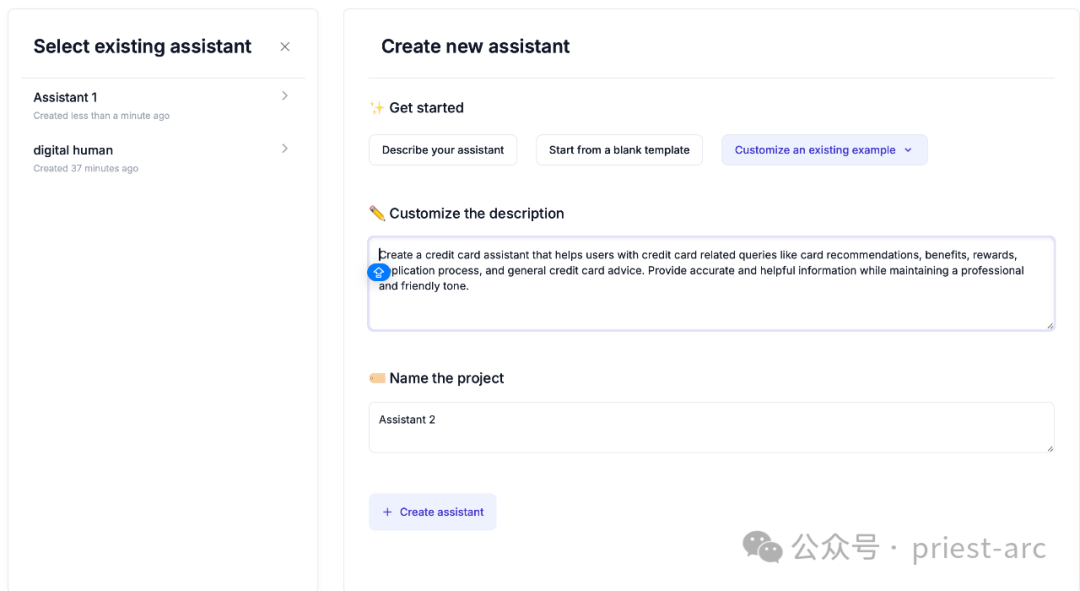Open Customize an existing example dropdown

[815, 150]
